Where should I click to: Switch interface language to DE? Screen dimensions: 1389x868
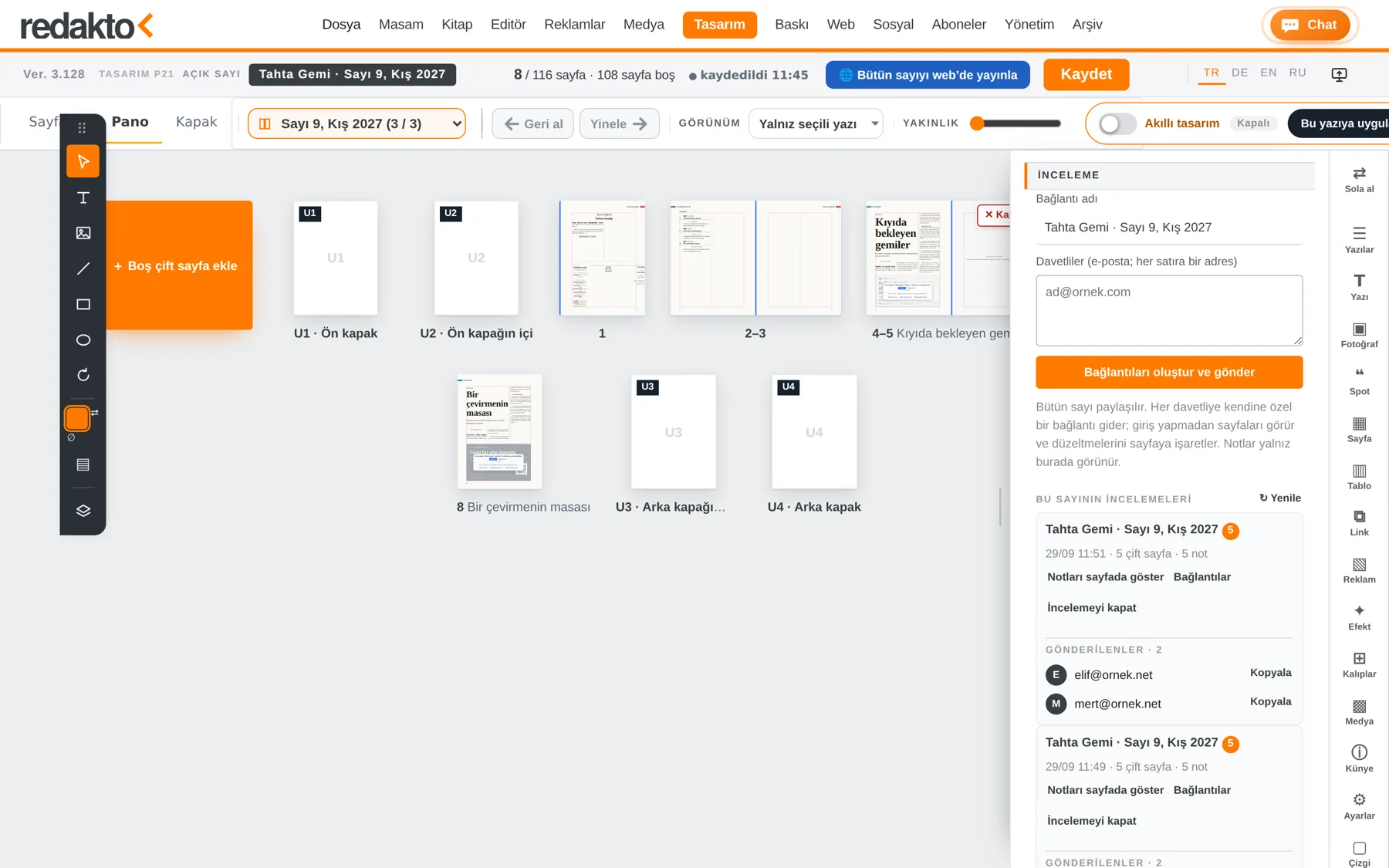pos(1239,73)
